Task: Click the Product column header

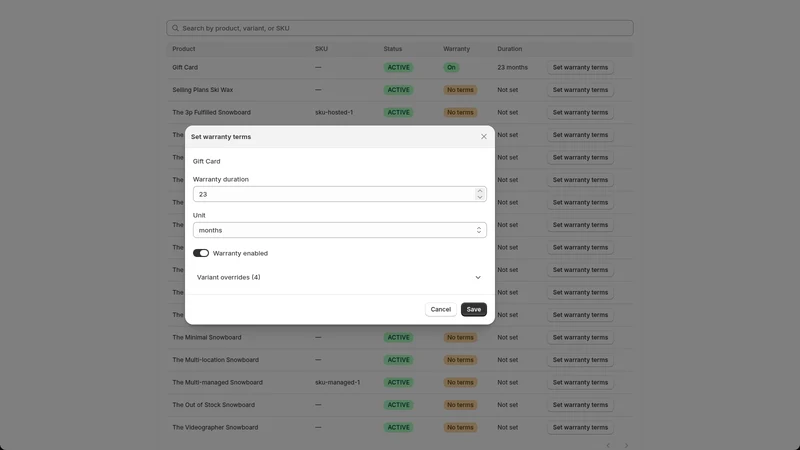Action: point(184,49)
